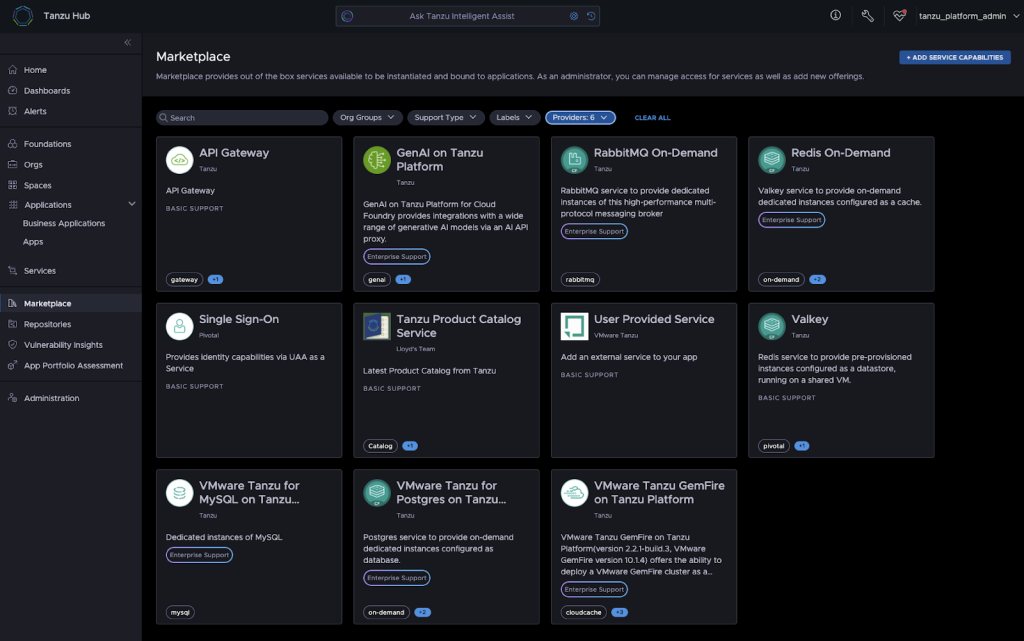The image size is (1024, 641).
Task: Click the wrench tools icon in header
Action: pos(867,16)
